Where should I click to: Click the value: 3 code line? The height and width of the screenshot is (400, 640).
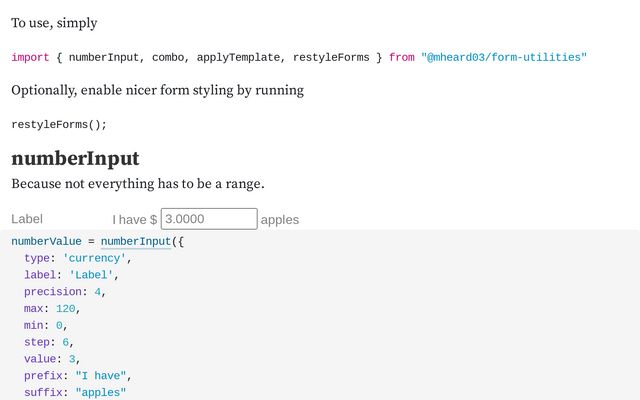coord(52,359)
